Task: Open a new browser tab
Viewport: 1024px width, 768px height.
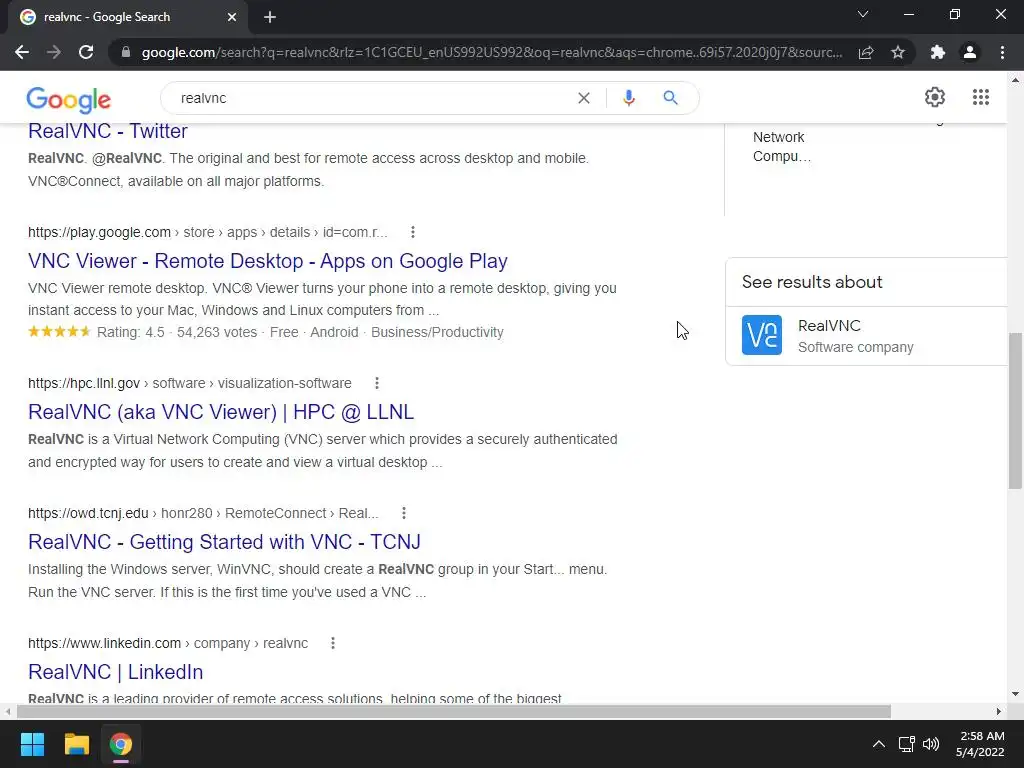Action: 270,17
